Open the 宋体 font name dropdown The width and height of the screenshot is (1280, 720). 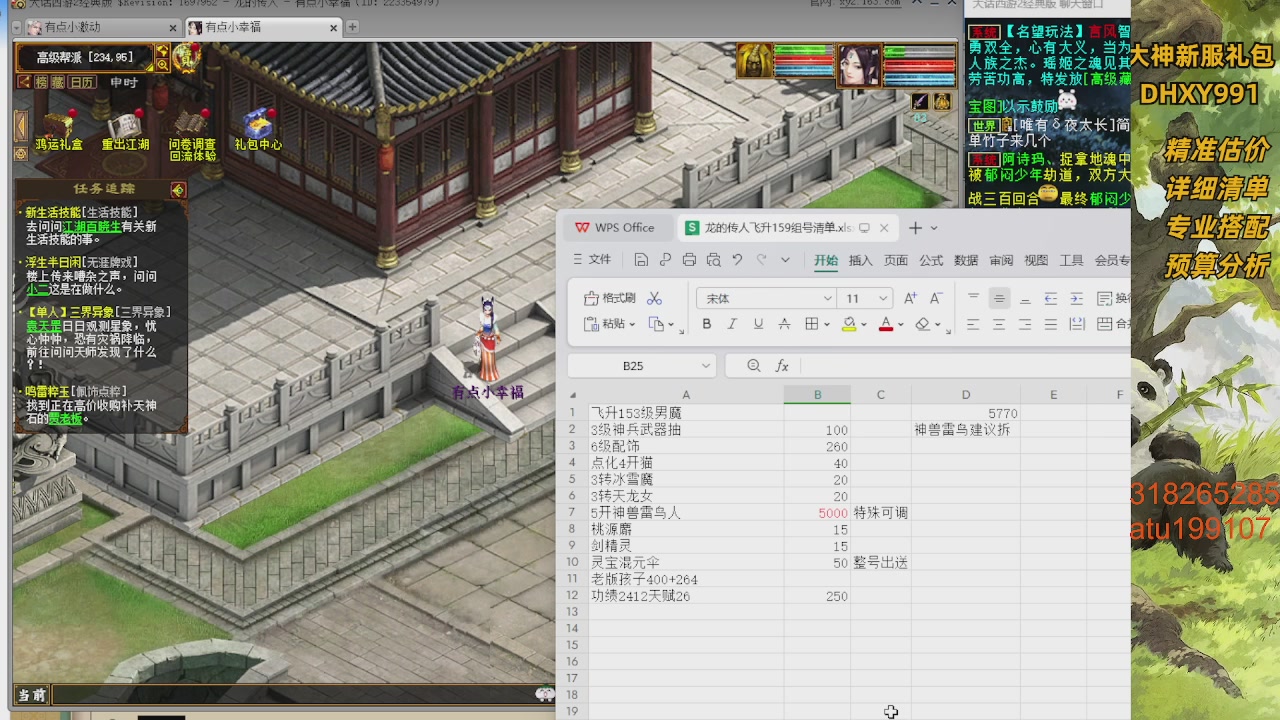[827, 298]
